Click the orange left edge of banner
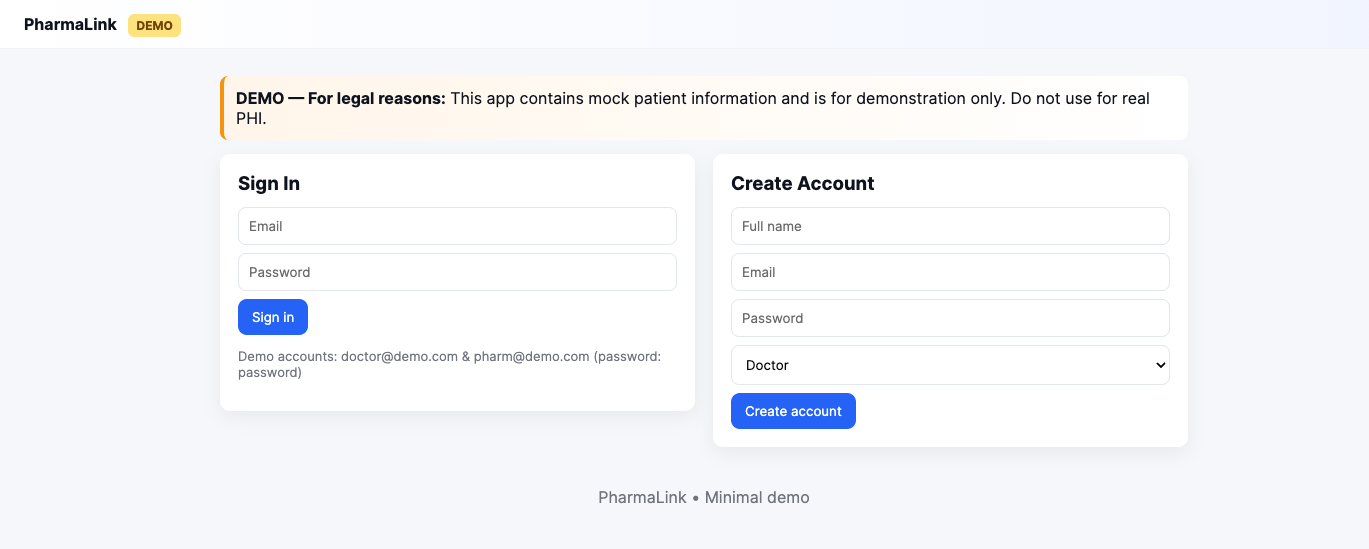Viewport: 1369px width, 549px height. click(x=223, y=108)
